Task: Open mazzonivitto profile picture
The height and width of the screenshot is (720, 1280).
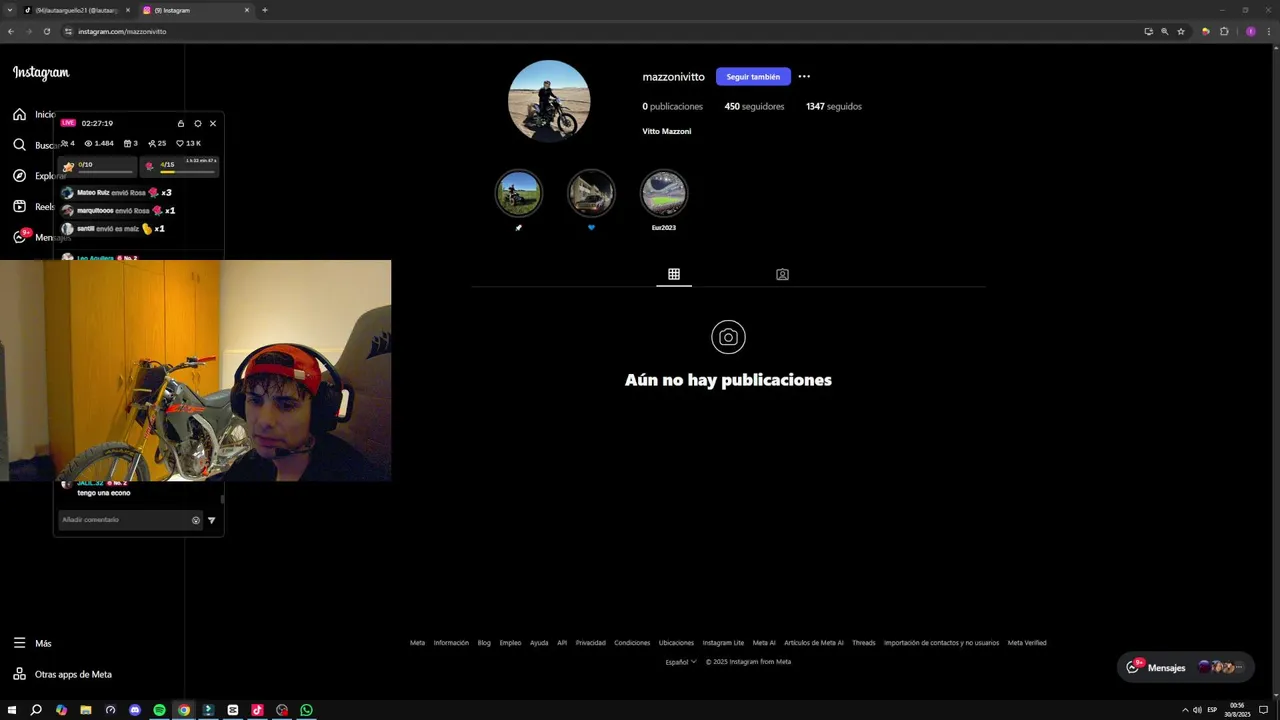Action: tap(549, 100)
